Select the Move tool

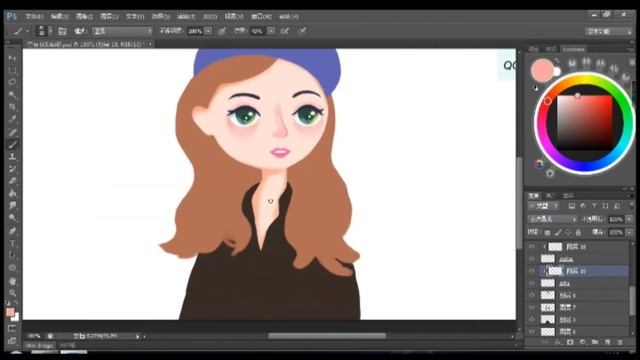click(x=12, y=58)
